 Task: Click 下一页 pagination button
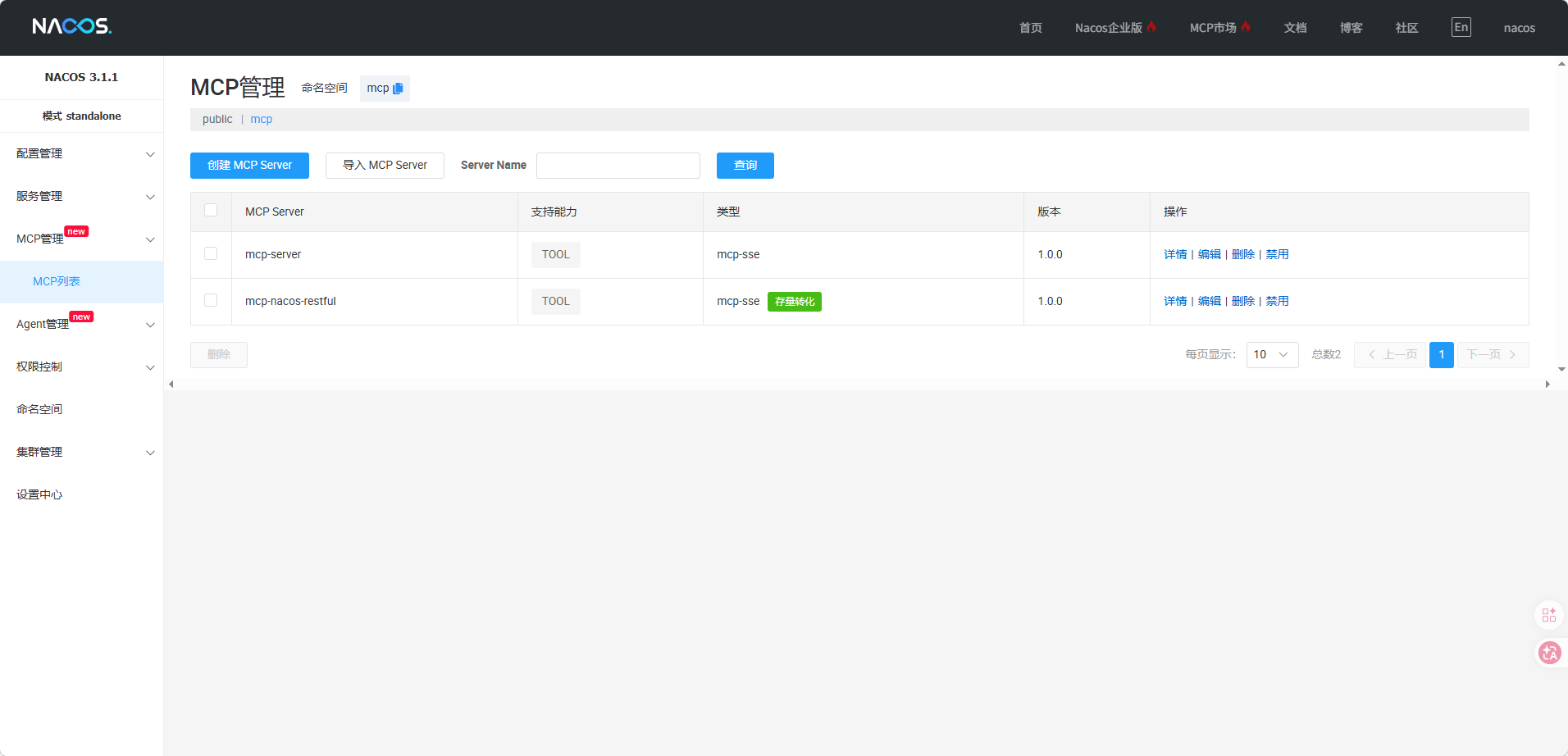click(1493, 355)
